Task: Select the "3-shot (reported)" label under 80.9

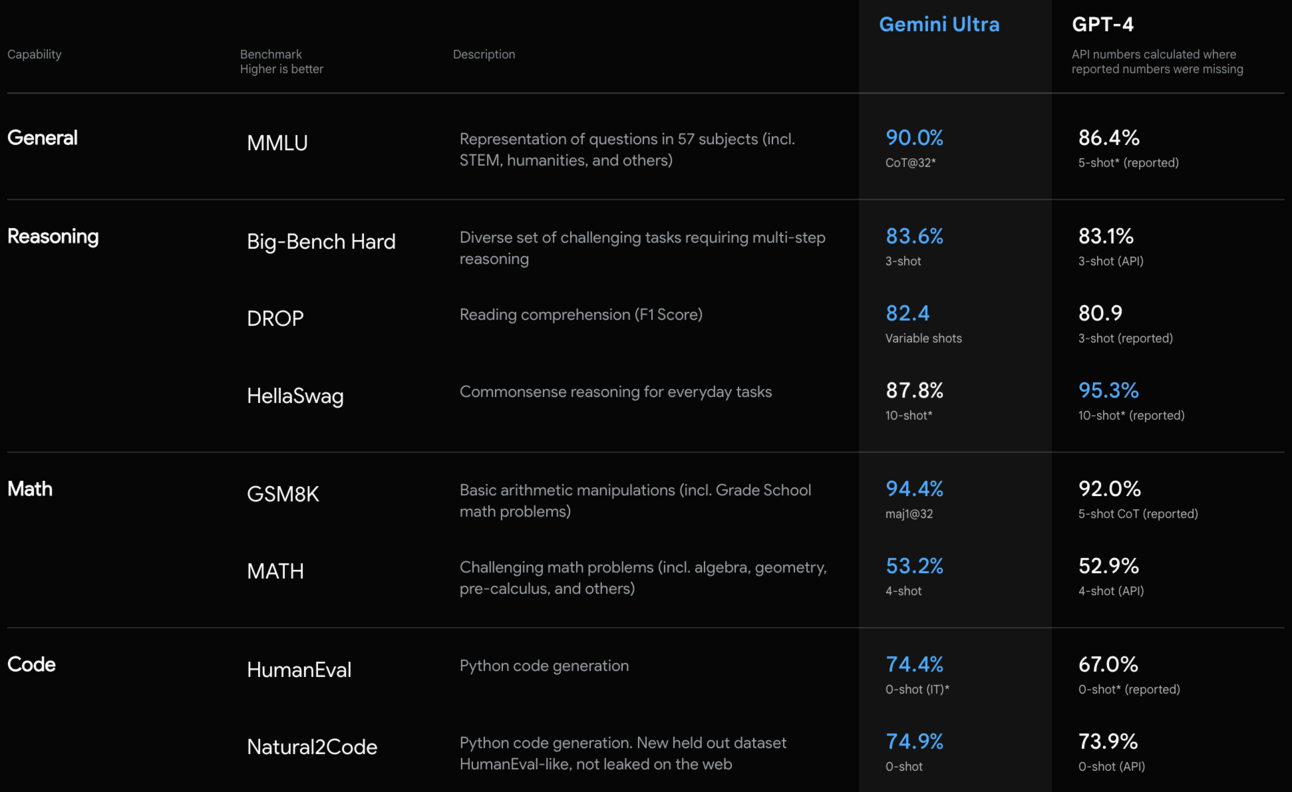Action: click(x=1125, y=338)
